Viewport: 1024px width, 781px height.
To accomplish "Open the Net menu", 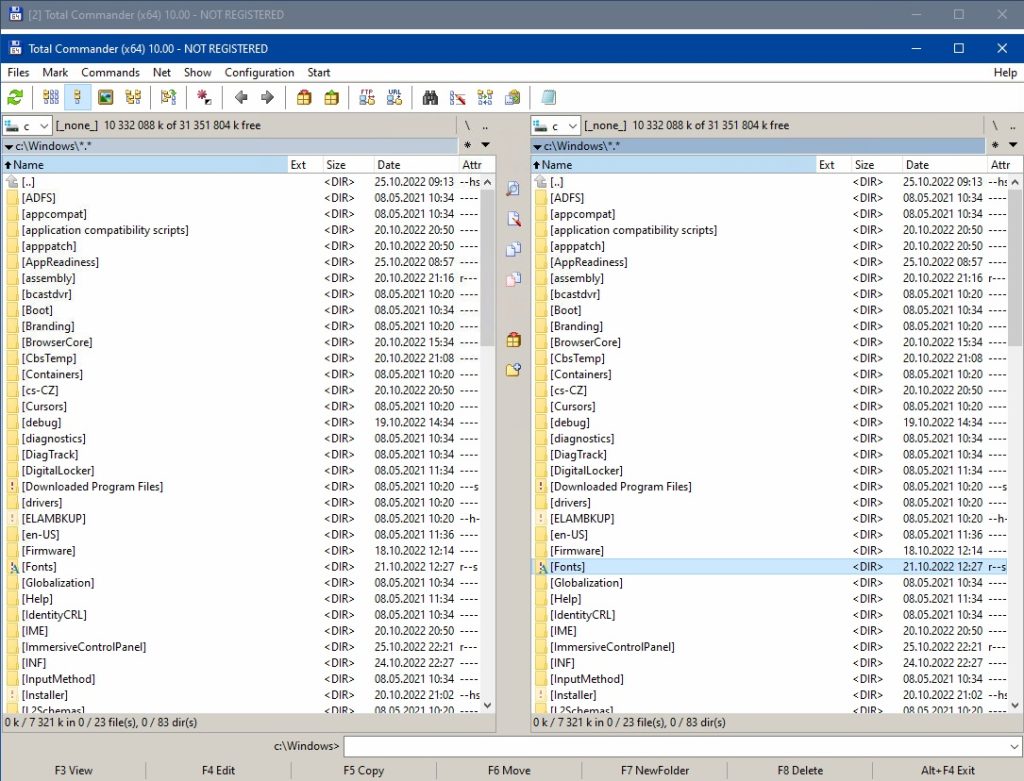I will coord(162,72).
